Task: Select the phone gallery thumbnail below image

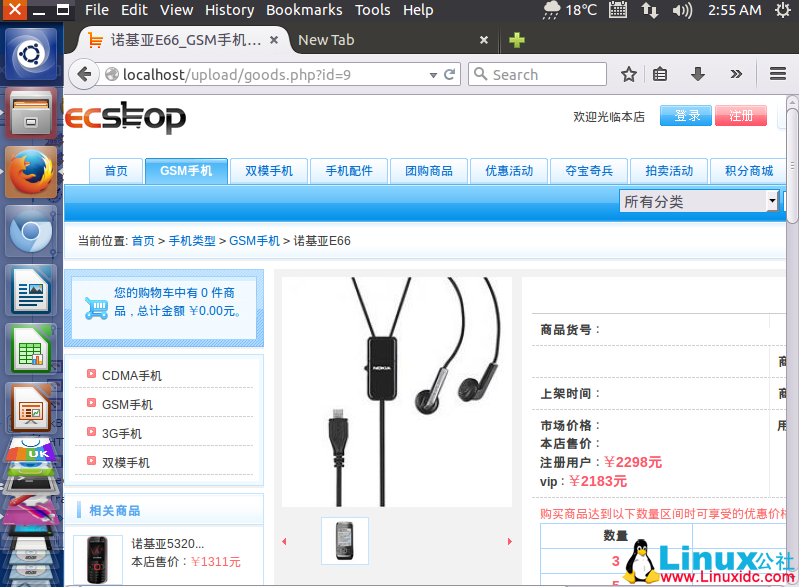Action: pyautogui.click(x=344, y=541)
